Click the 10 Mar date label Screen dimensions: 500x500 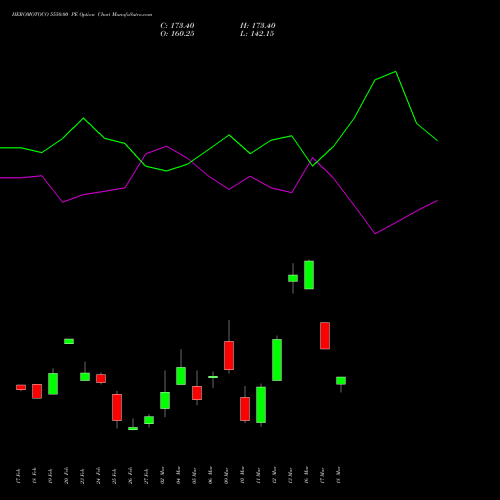coord(242,475)
